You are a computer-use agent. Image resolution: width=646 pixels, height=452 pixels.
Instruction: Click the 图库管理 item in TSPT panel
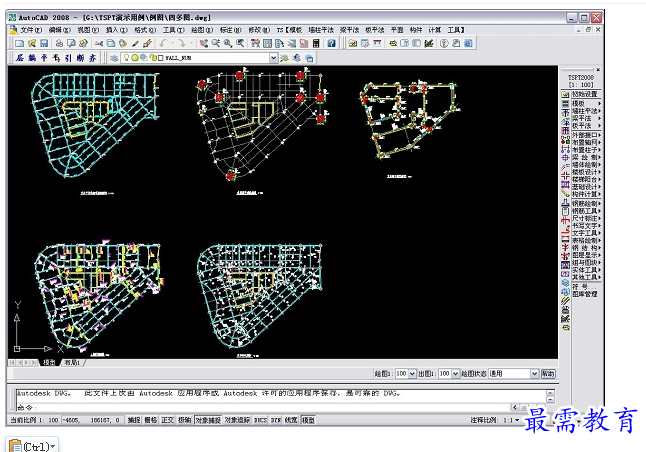click(x=582, y=294)
